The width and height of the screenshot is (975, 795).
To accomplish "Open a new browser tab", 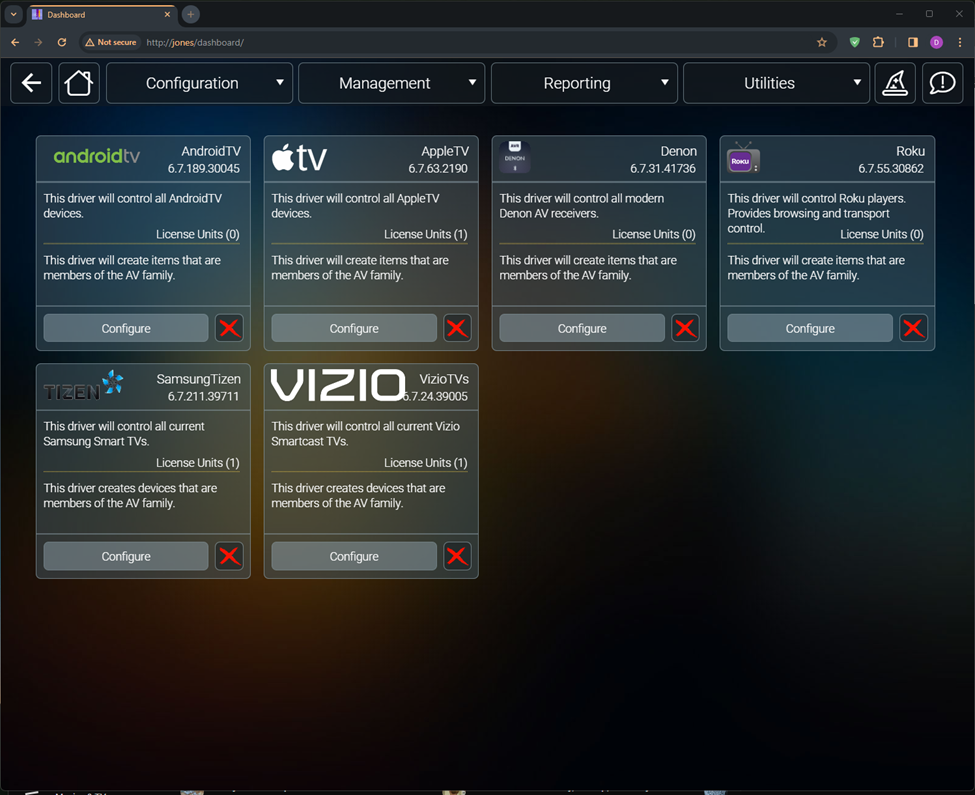I will tap(191, 14).
